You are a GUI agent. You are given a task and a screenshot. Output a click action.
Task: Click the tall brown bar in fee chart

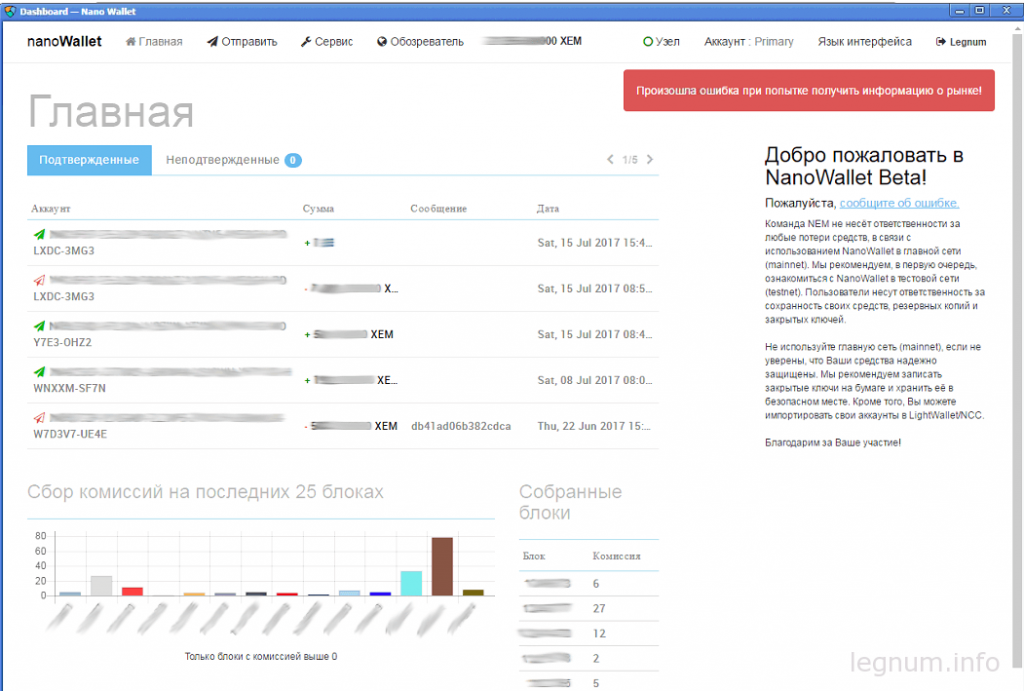[x=442, y=566]
